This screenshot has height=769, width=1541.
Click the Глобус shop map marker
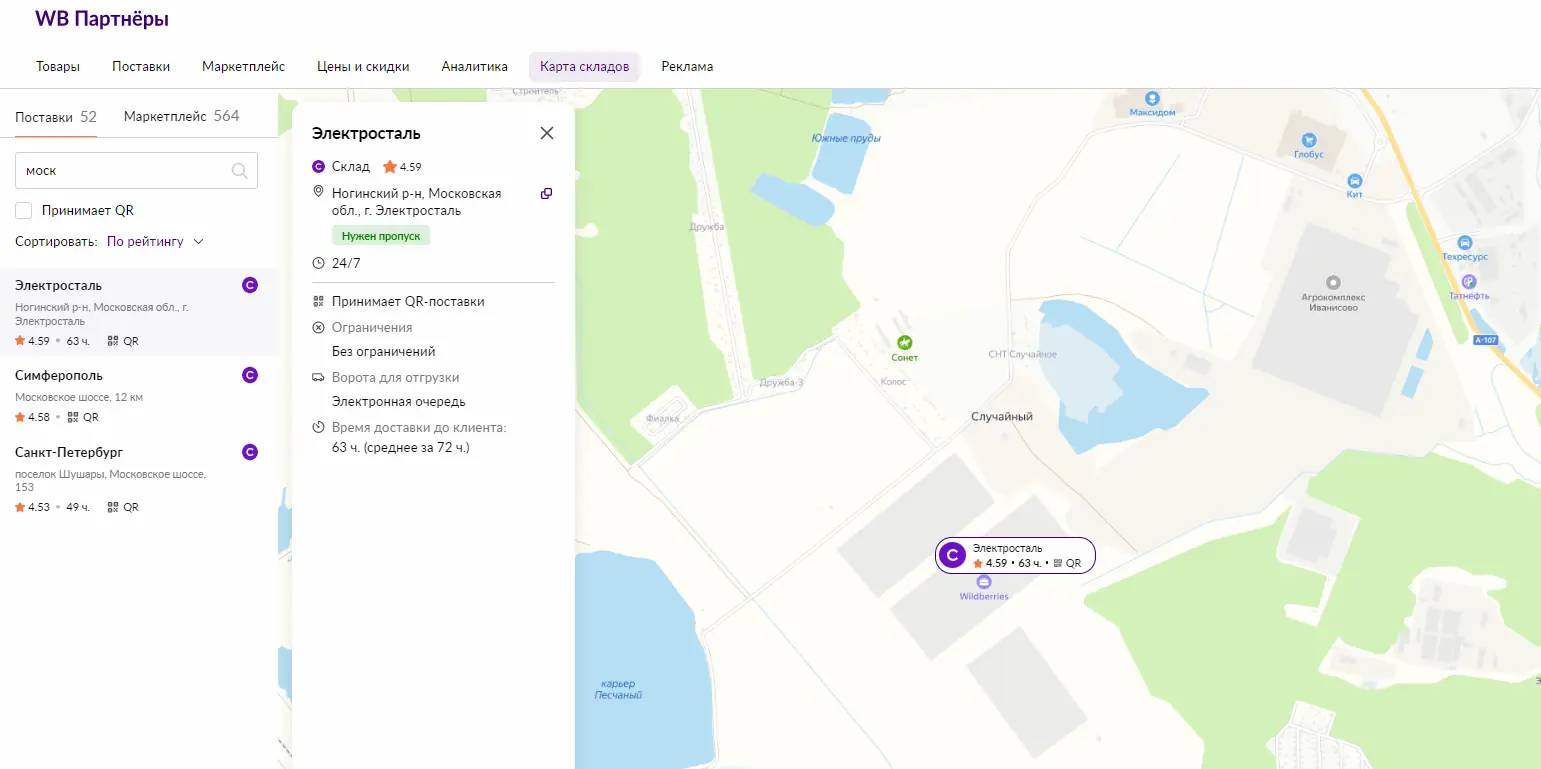tap(1308, 140)
